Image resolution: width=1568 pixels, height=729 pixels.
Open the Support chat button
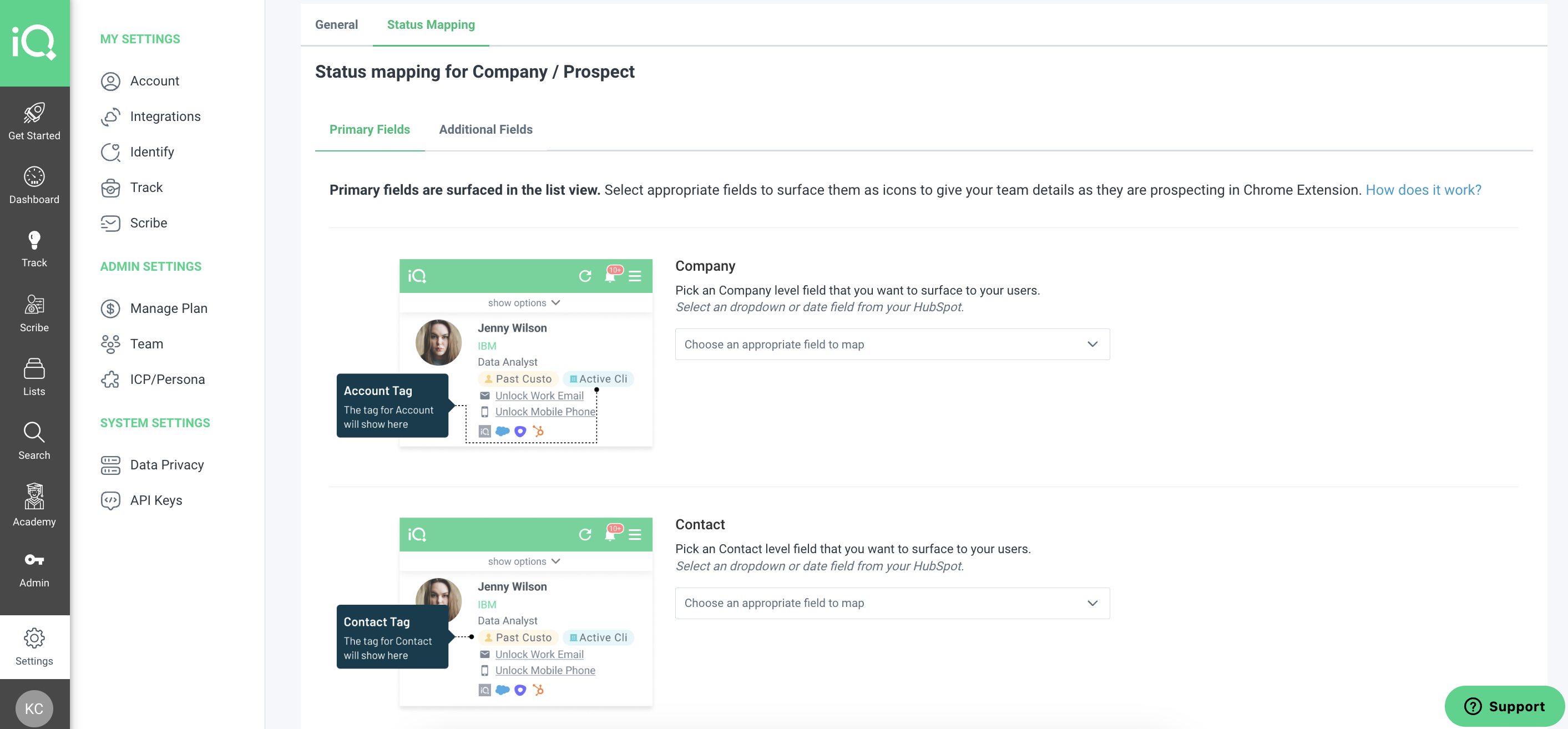[x=1504, y=706]
